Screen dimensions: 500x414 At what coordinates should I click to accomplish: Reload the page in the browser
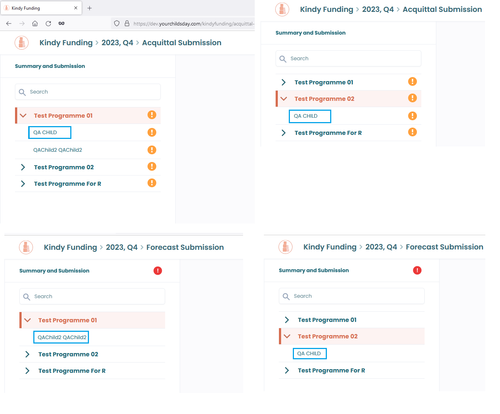pos(48,23)
